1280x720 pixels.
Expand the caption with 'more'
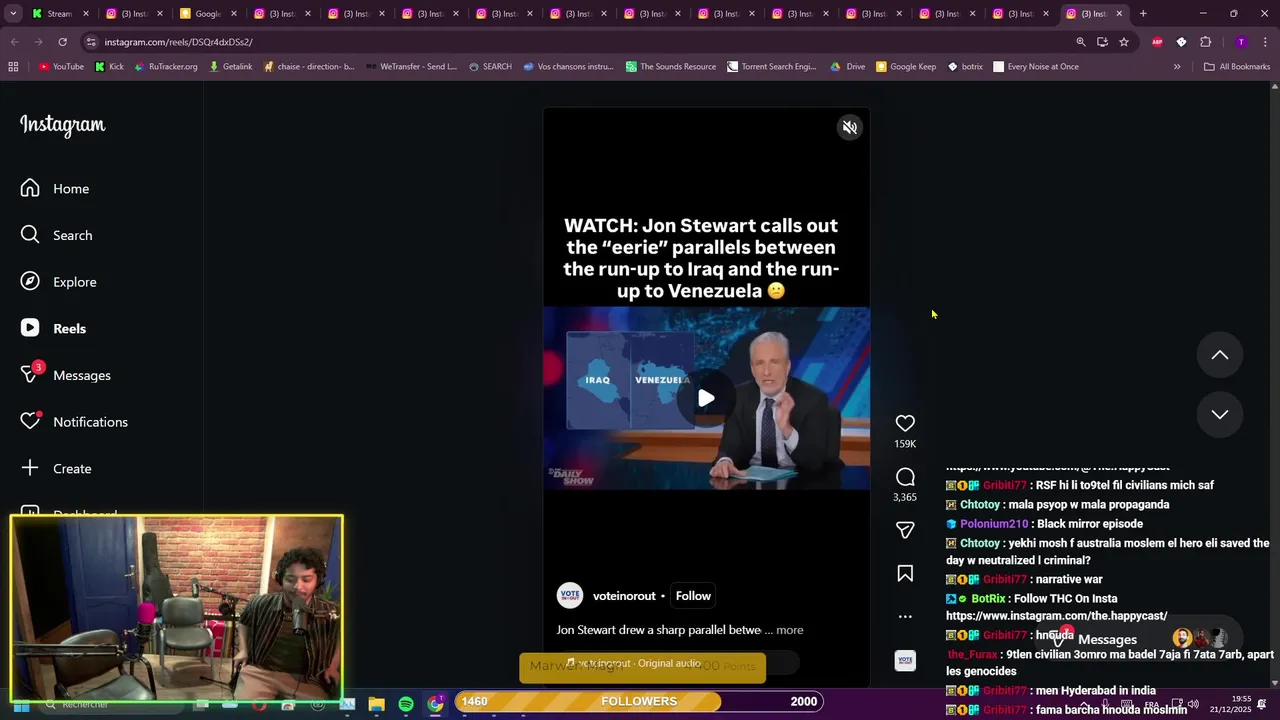[790, 630]
